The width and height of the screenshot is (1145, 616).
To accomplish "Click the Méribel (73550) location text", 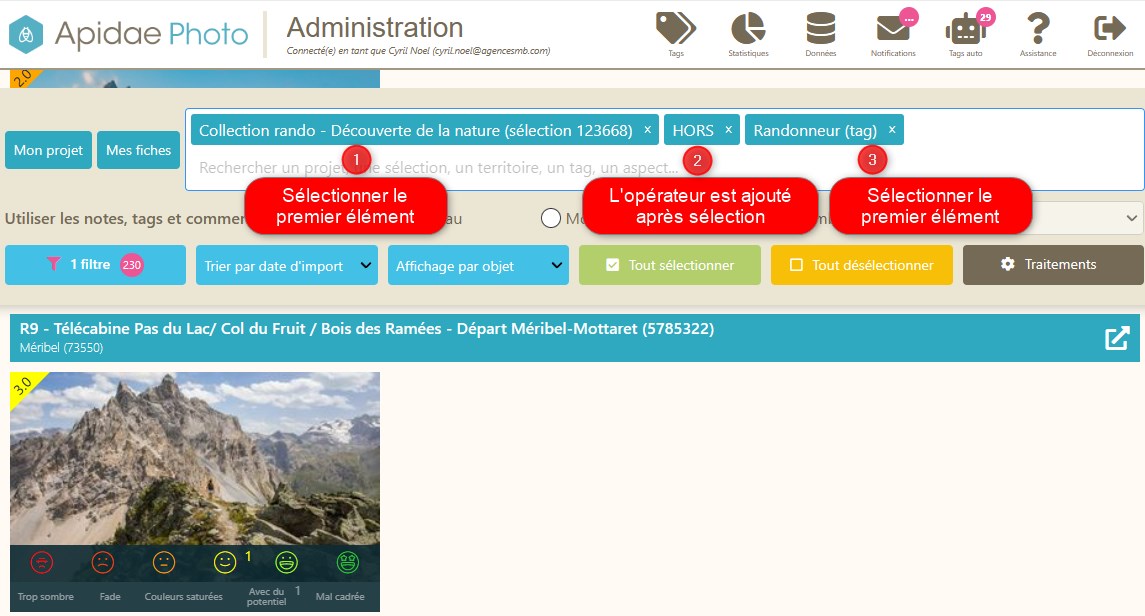I will (x=61, y=347).
